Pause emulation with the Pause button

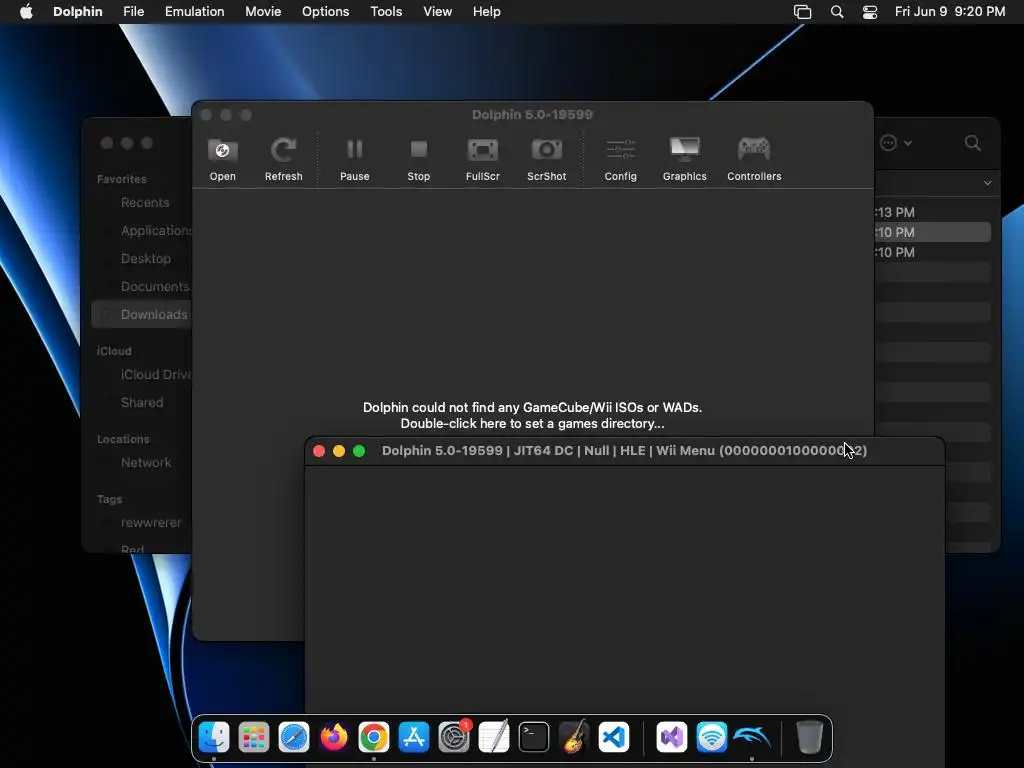pos(355,159)
